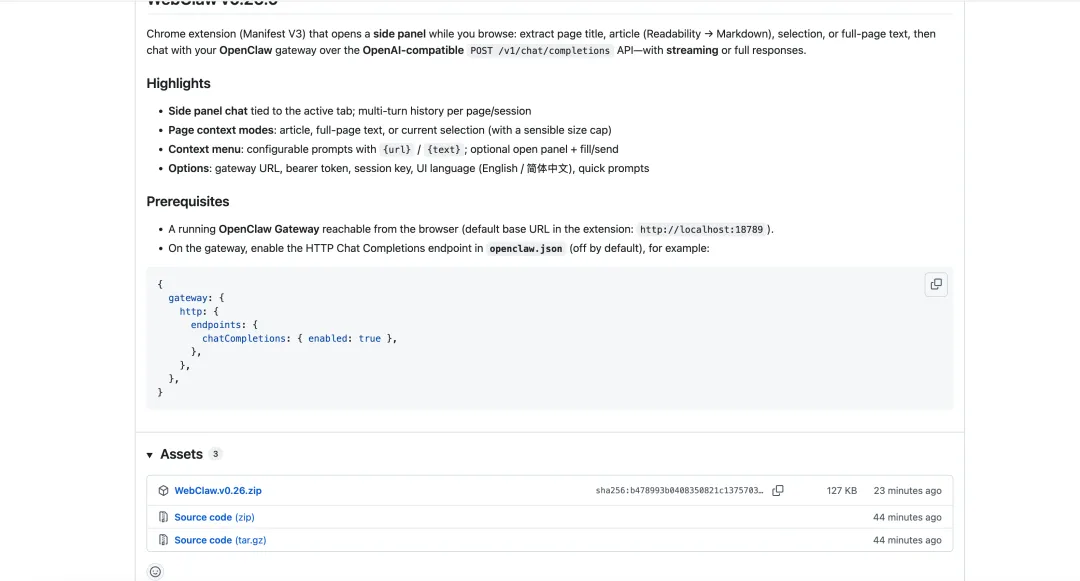Click the Assets count badge showing 3
This screenshot has height=581, width=1080.
tap(215, 454)
